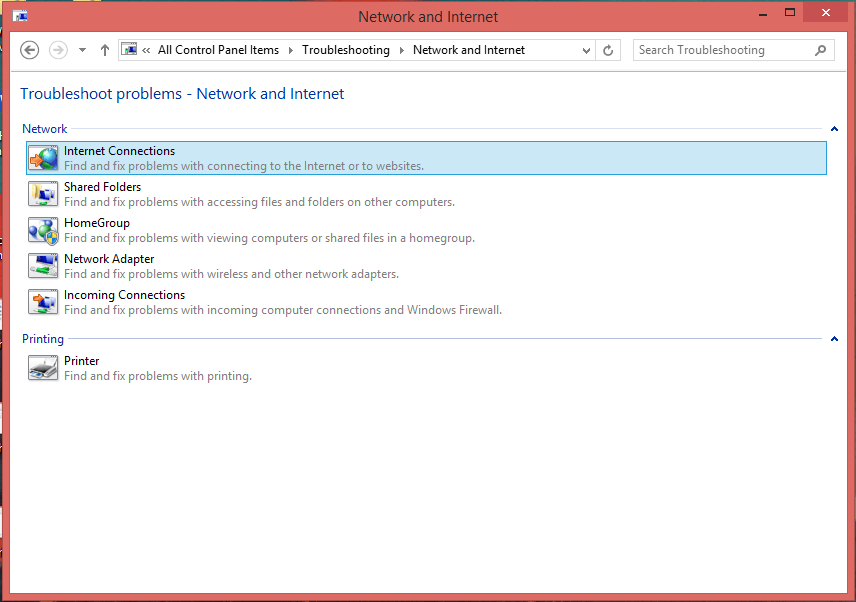The height and width of the screenshot is (602, 856).
Task: Click the Control Panel icon in address bar
Action: tap(129, 50)
